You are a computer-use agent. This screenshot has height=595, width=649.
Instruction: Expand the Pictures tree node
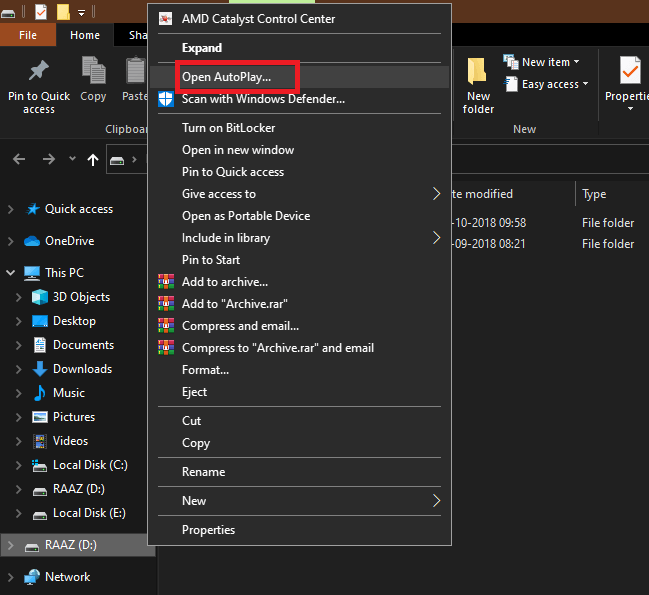point(19,417)
